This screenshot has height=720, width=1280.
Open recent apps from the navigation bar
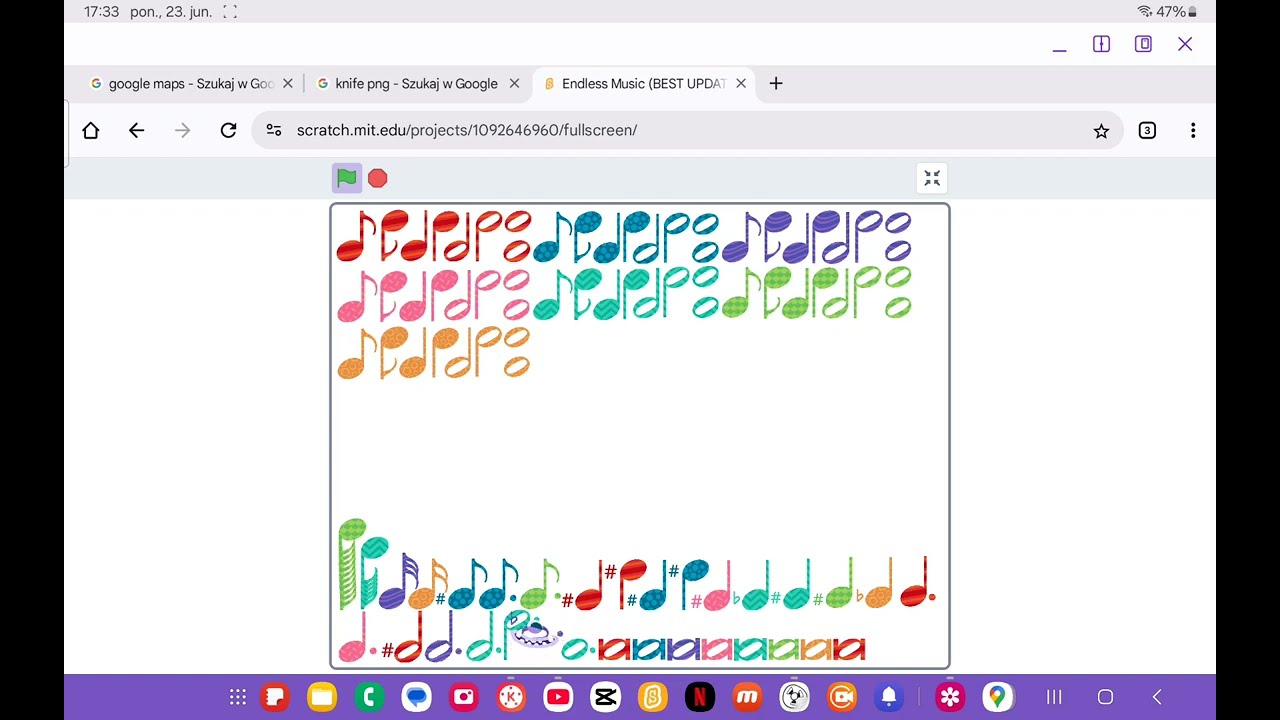[x=1054, y=697]
